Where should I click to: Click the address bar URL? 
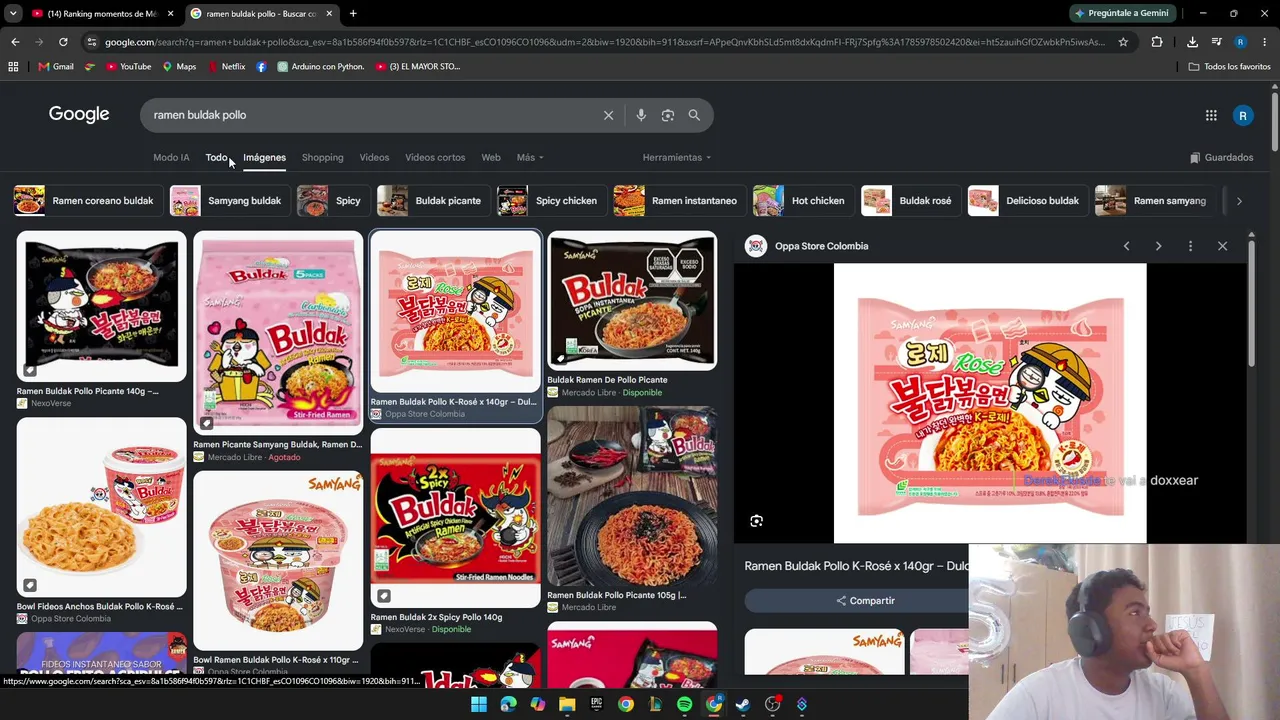click(x=605, y=42)
